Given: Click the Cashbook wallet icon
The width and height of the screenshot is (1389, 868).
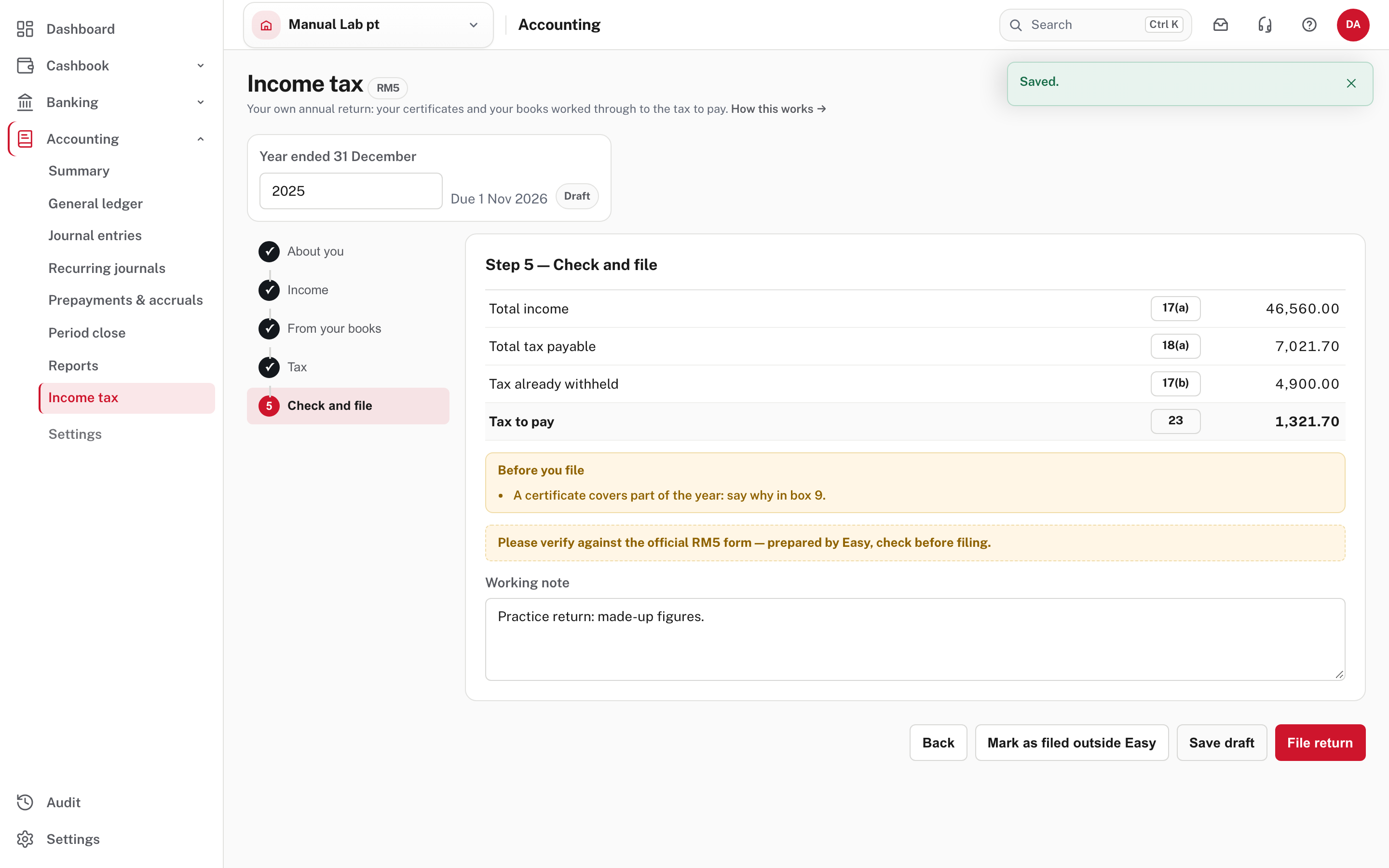Looking at the screenshot, I should click(25, 66).
